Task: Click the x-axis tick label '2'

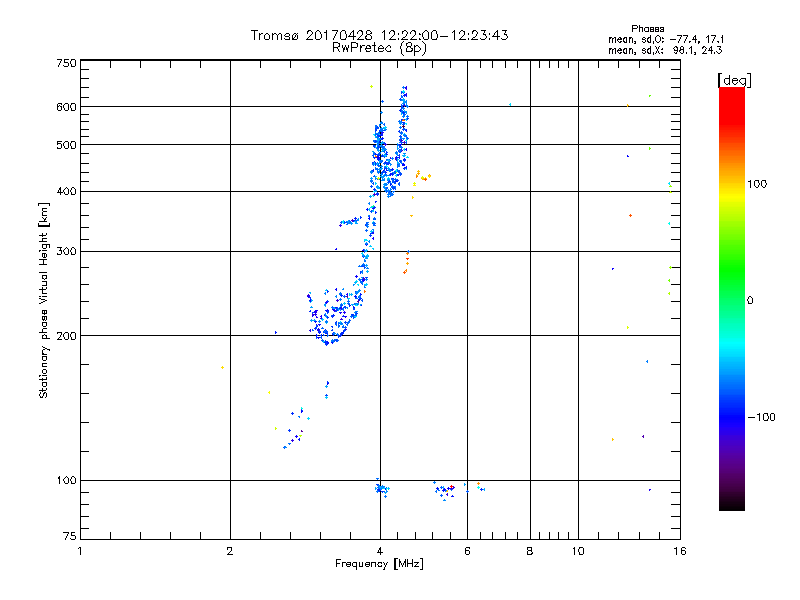Action: point(230,551)
